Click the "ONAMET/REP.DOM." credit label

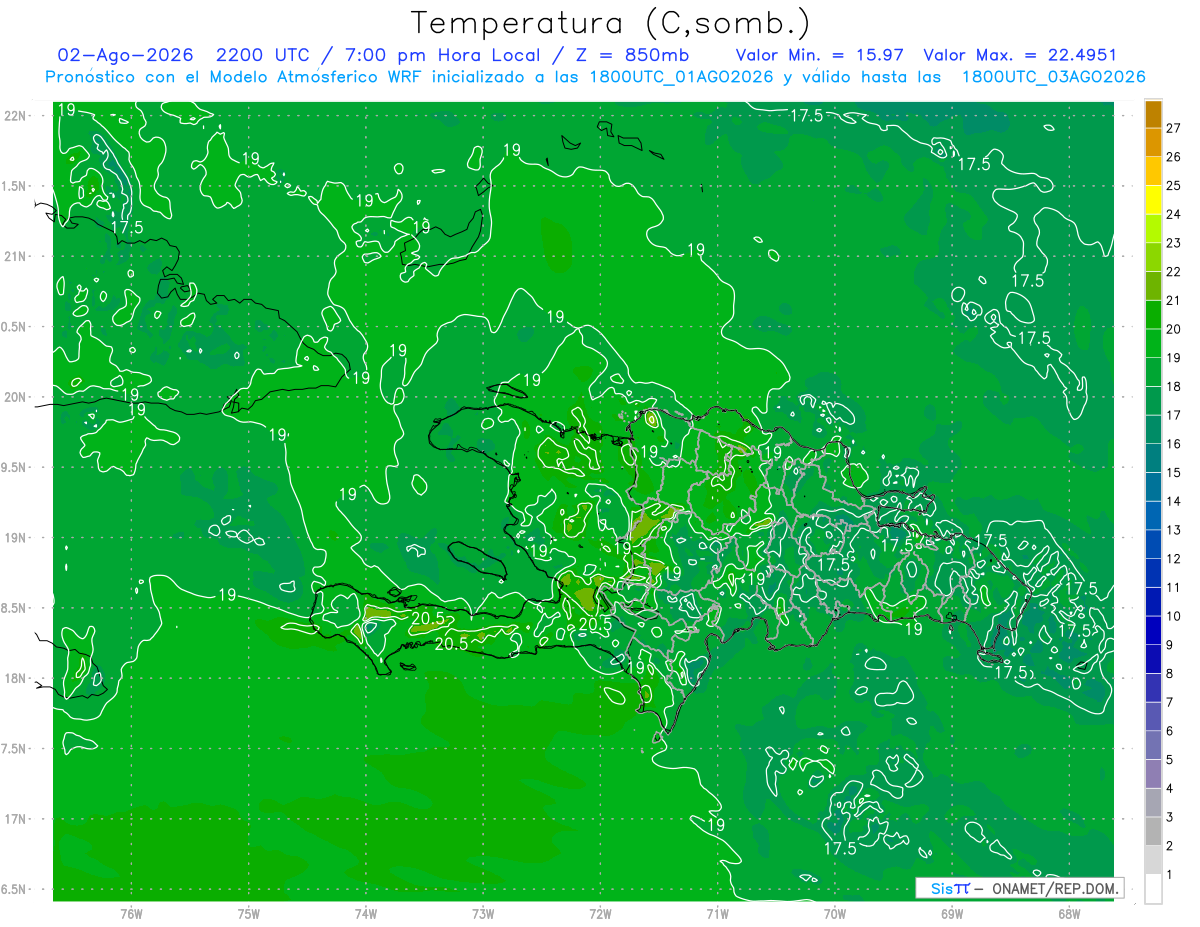coord(1055,888)
